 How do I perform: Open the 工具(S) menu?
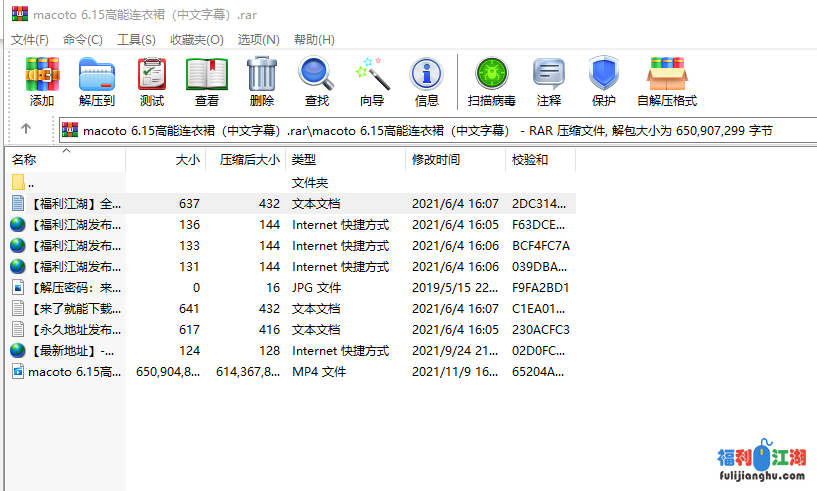click(136, 39)
